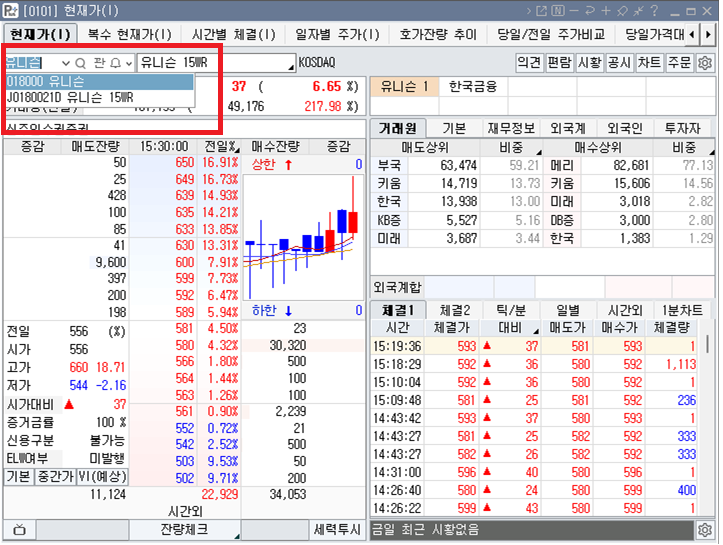
Task: Open settings gear in bottom news bar
Action: tap(704, 530)
